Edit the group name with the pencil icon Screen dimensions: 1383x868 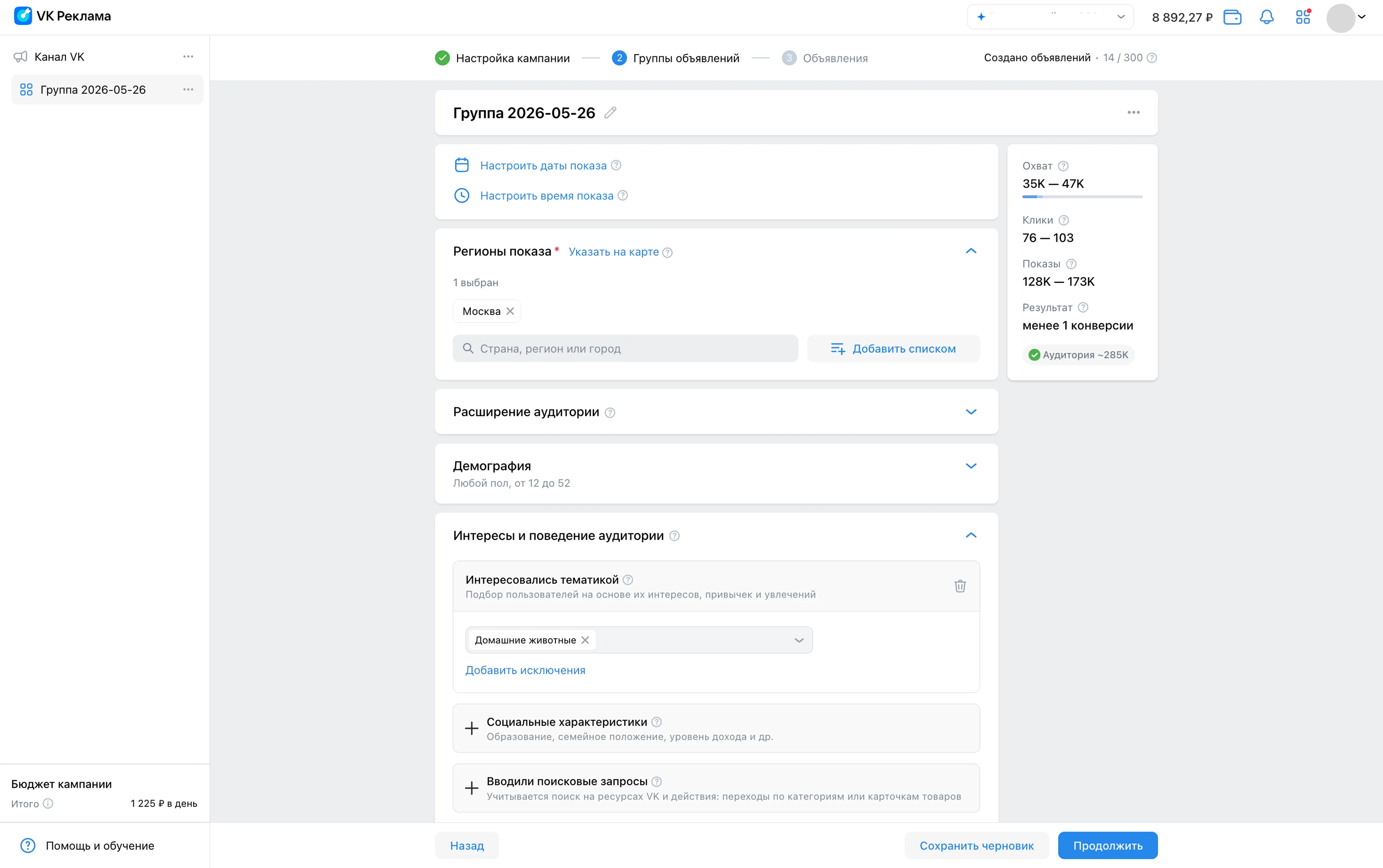coord(610,113)
